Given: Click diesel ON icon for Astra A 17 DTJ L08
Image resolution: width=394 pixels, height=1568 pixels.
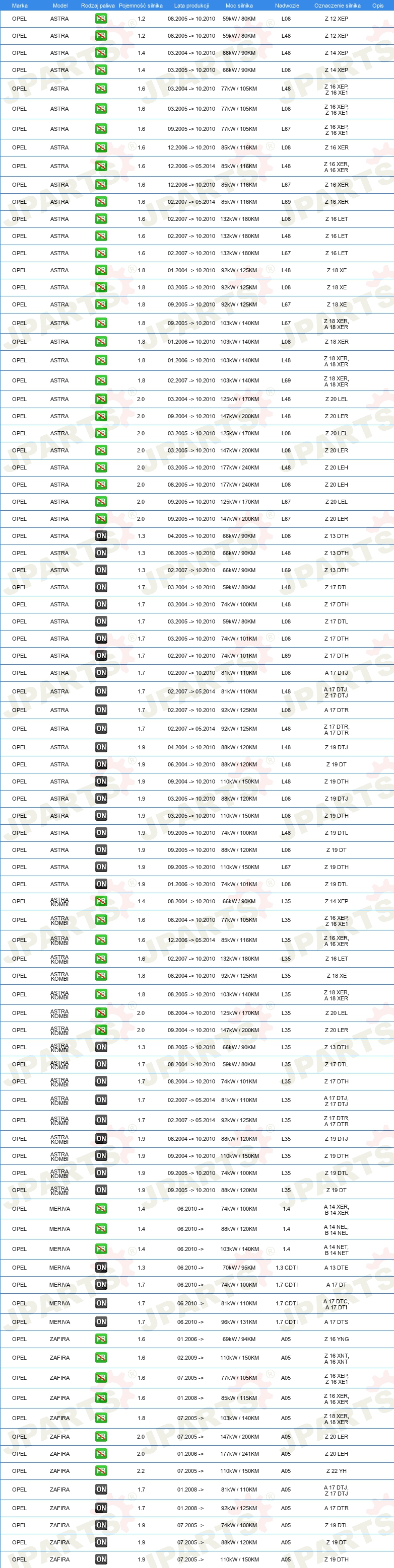Looking at the screenshot, I should pyautogui.click(x=101, y=673).
